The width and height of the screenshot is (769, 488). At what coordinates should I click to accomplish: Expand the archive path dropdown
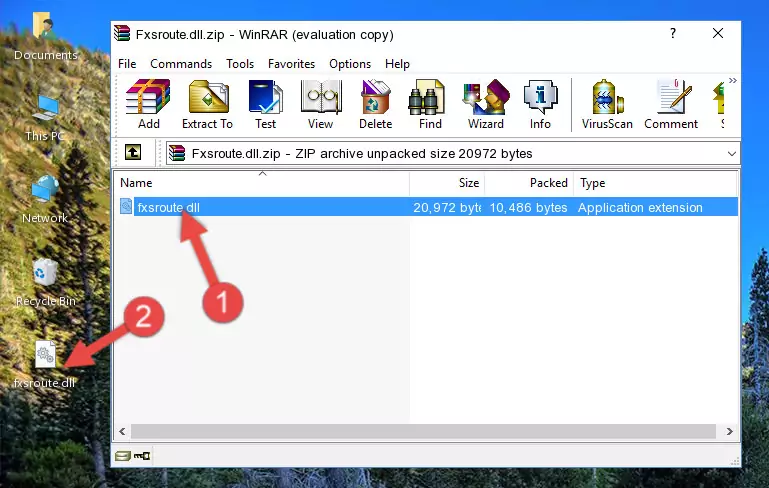(731, 154)
